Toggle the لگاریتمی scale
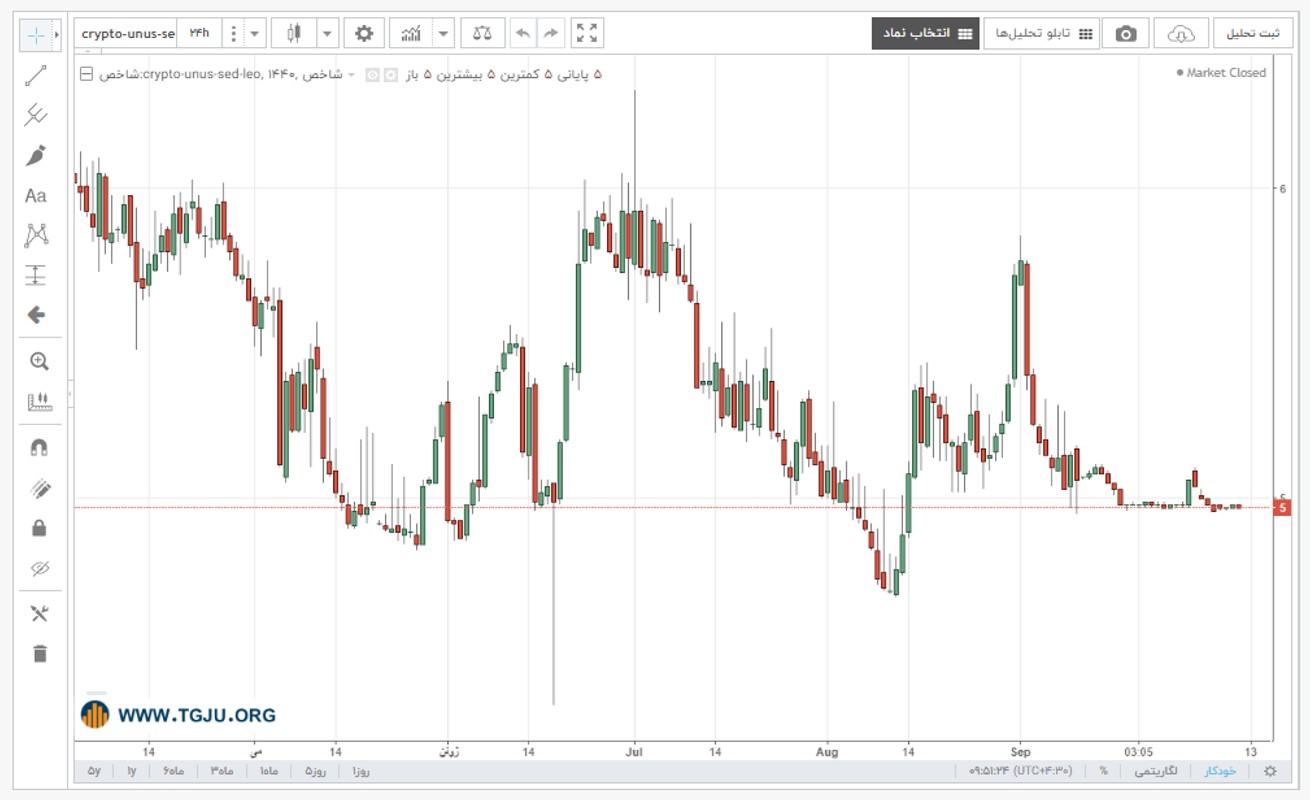The height and width of the screenshot is (800, 1310). click(1154, 771)
